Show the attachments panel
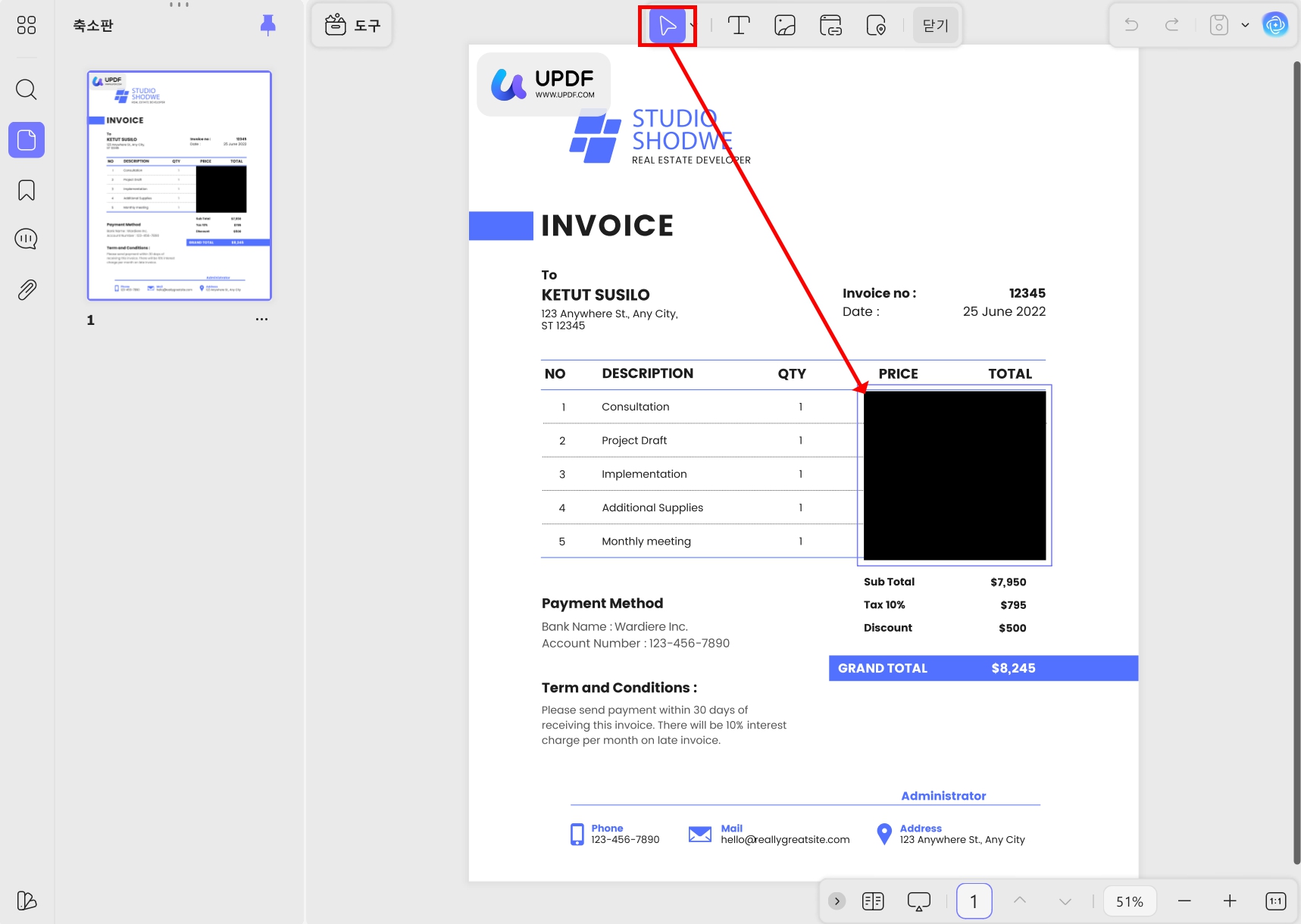 [x=27, y=289]
